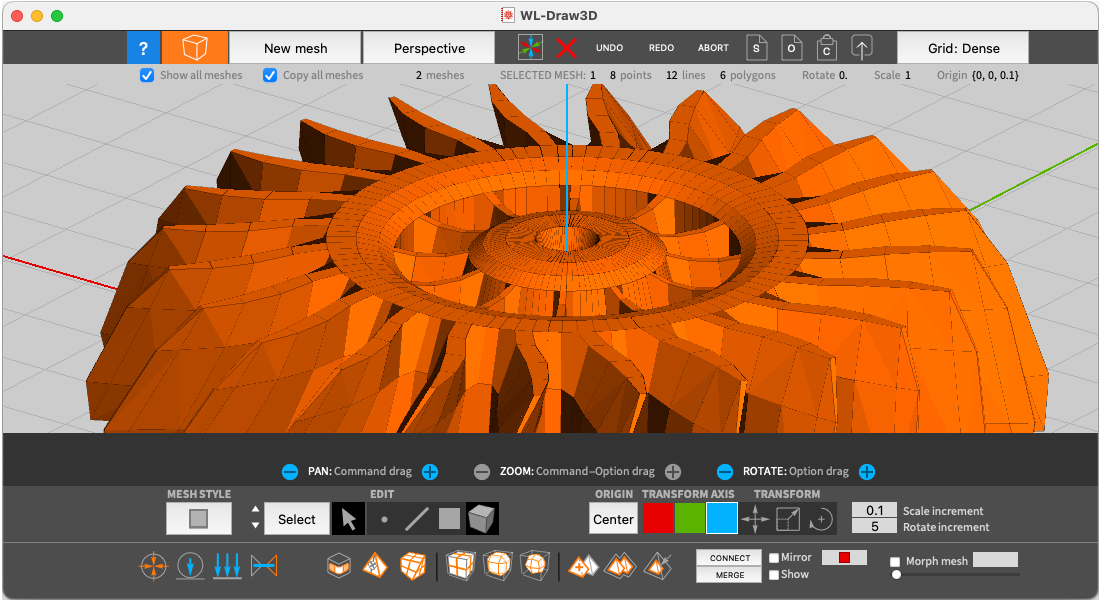
Task: Click the ABORT toolbar item
Action: pos(713,48)
